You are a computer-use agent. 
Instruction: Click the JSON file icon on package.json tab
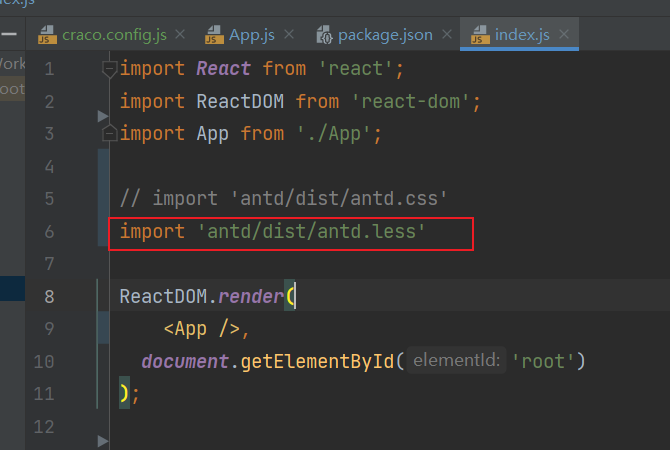point(324,35)
